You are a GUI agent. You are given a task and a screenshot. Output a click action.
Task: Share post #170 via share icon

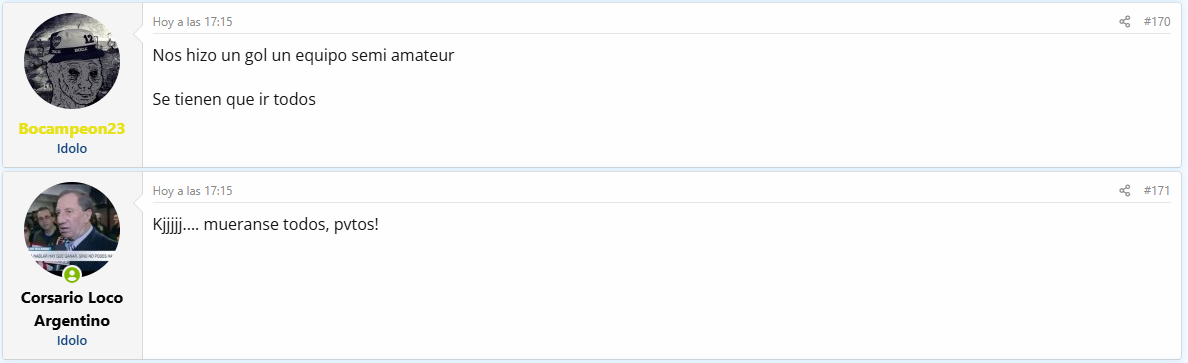pos(1124,22)
